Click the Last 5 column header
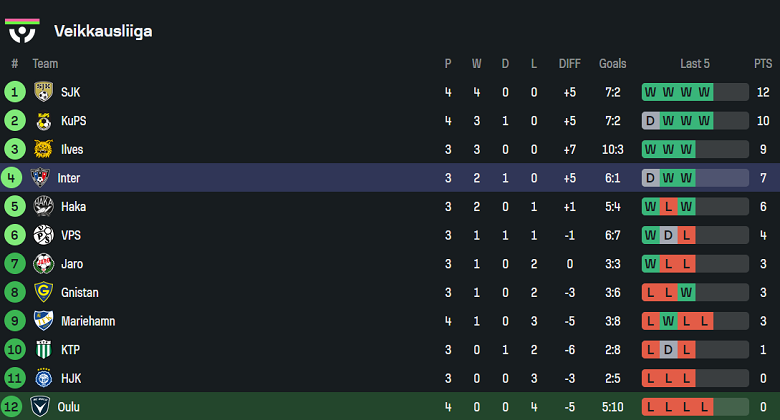 (694, 63)
